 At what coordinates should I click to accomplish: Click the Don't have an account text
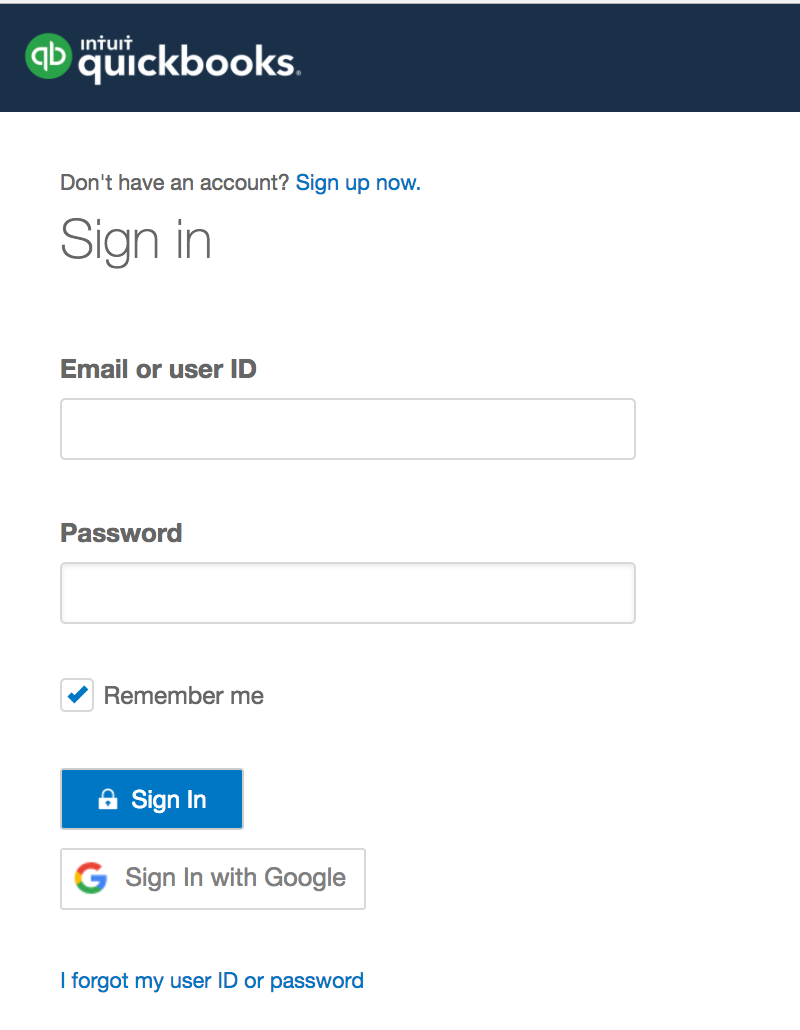coord(175,183)
